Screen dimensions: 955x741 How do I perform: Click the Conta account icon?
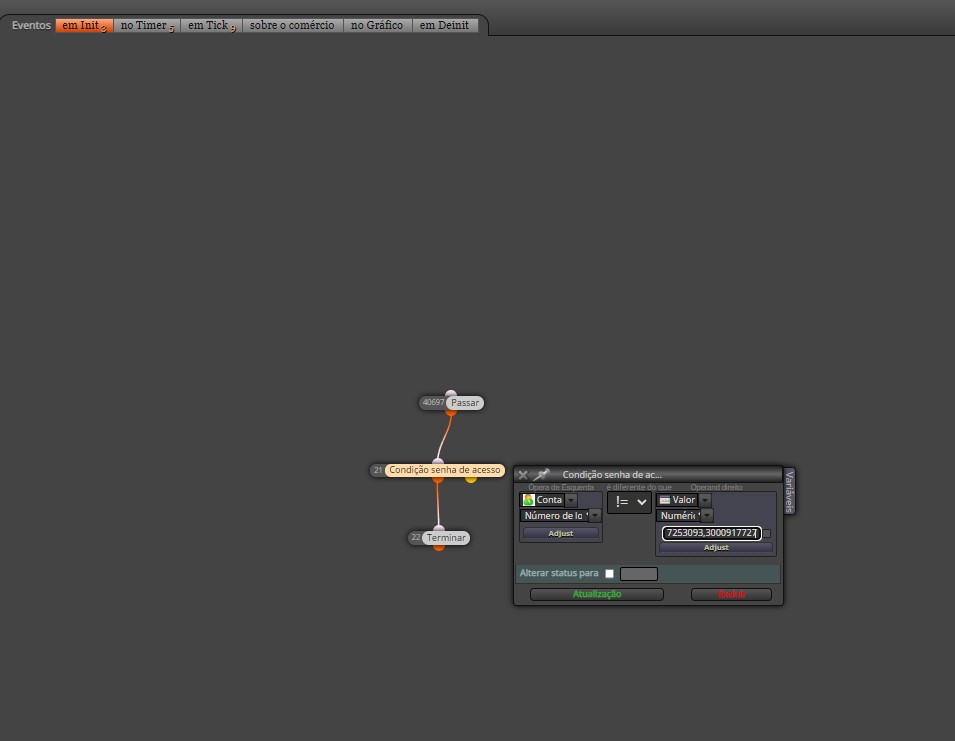(529, 500)
